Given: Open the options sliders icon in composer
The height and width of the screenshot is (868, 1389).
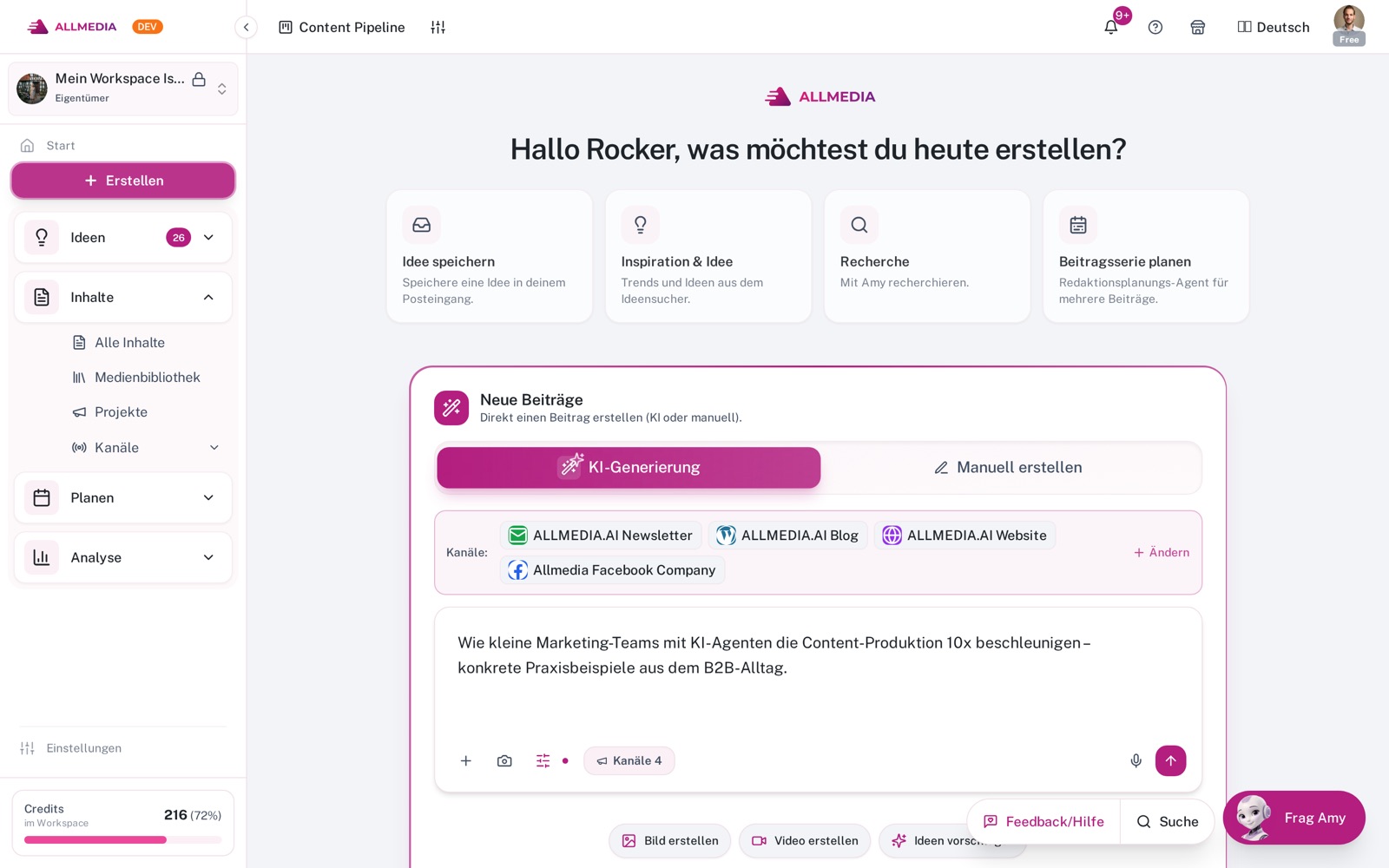Looking at the screenshot, I should [x=543, y=760].
